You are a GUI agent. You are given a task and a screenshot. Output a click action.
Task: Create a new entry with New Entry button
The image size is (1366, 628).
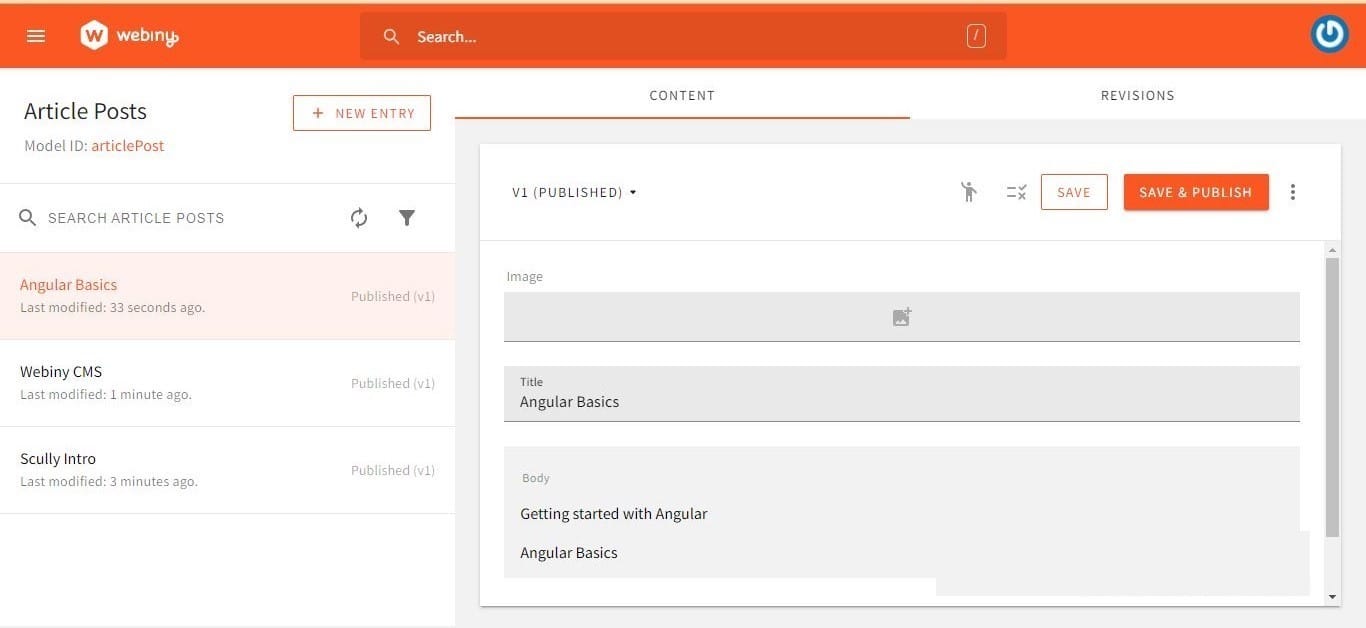pos(361,113)
